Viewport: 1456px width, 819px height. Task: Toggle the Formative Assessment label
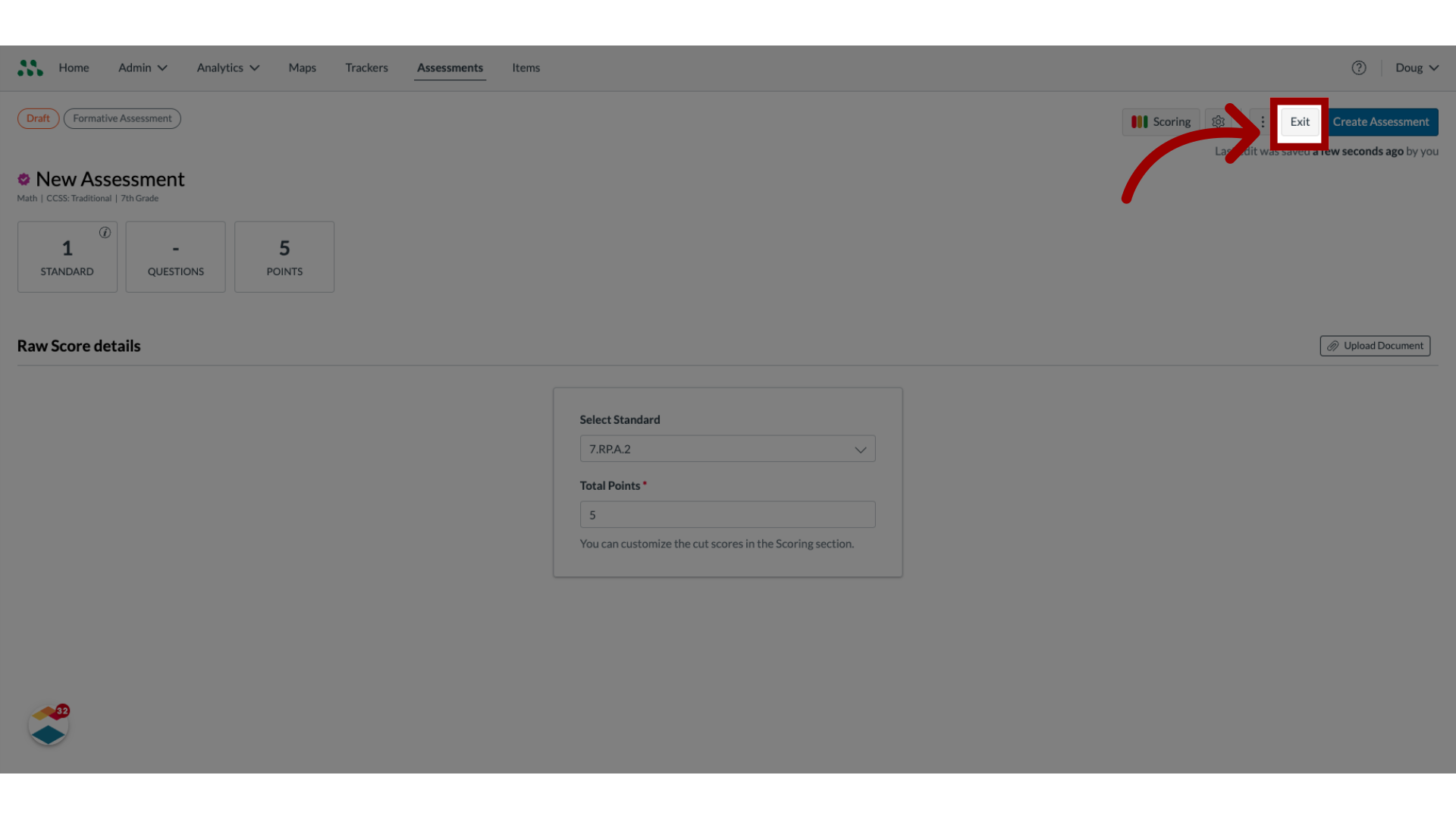[122, 118]
